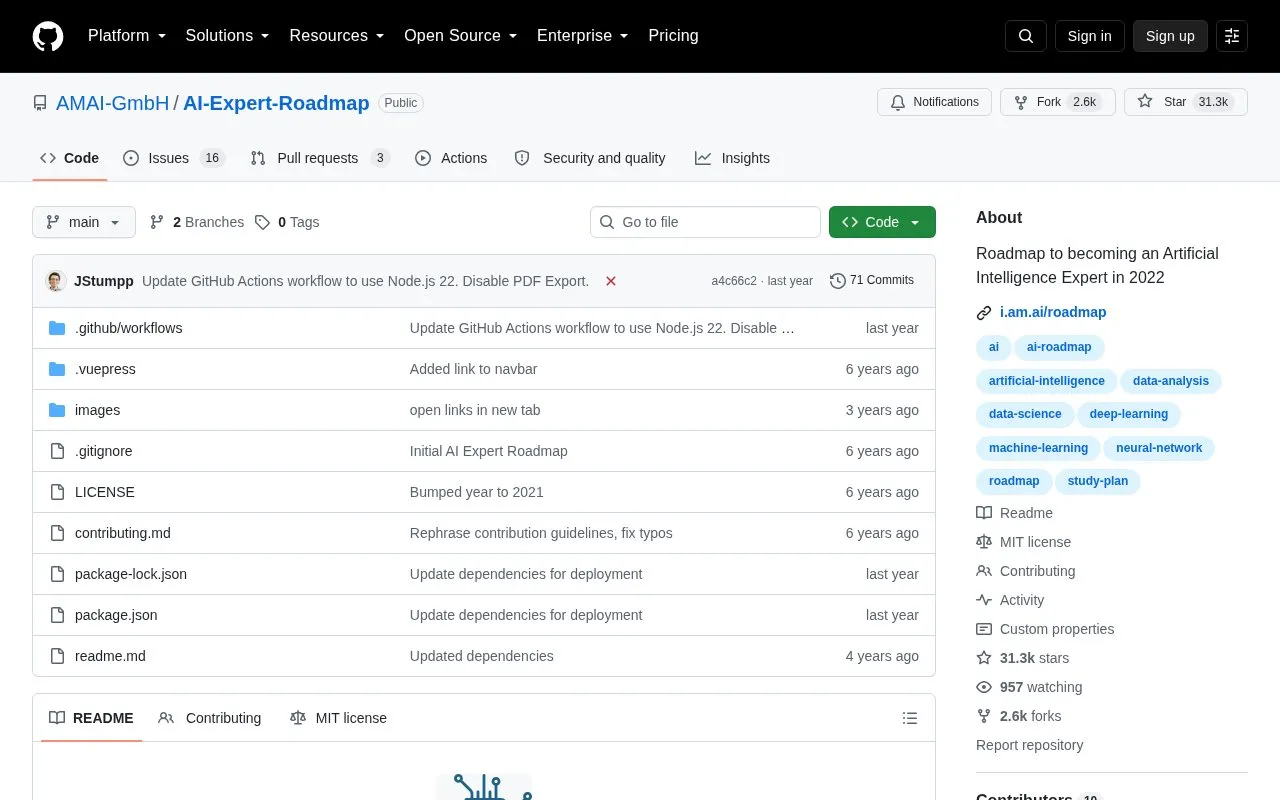The height and width of the screenshot is (800, 1280).
Task: Go to the Pricing page
Action: point(673,35)
